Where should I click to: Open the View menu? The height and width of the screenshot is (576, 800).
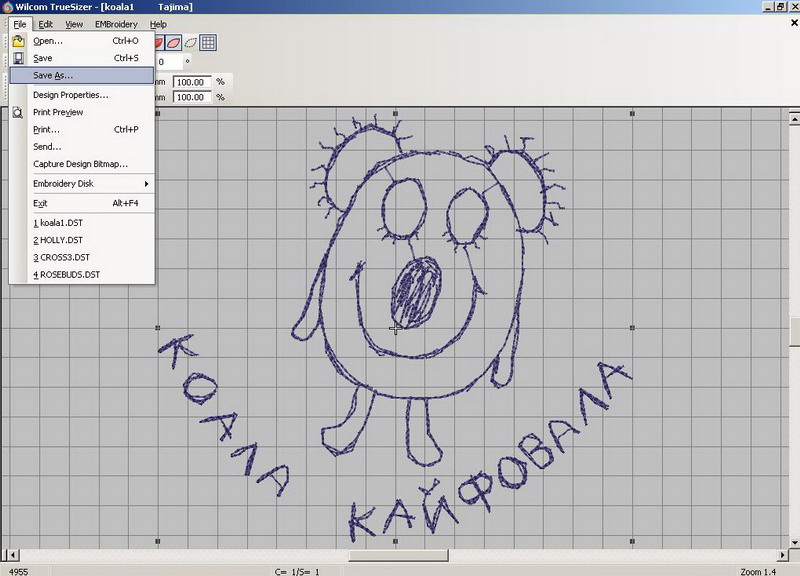[74, 24]
